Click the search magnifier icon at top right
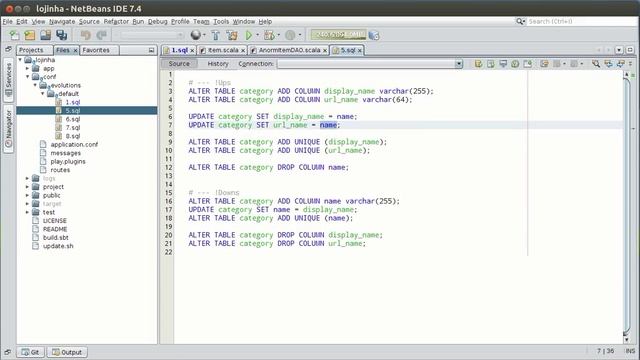 [520, 21]
